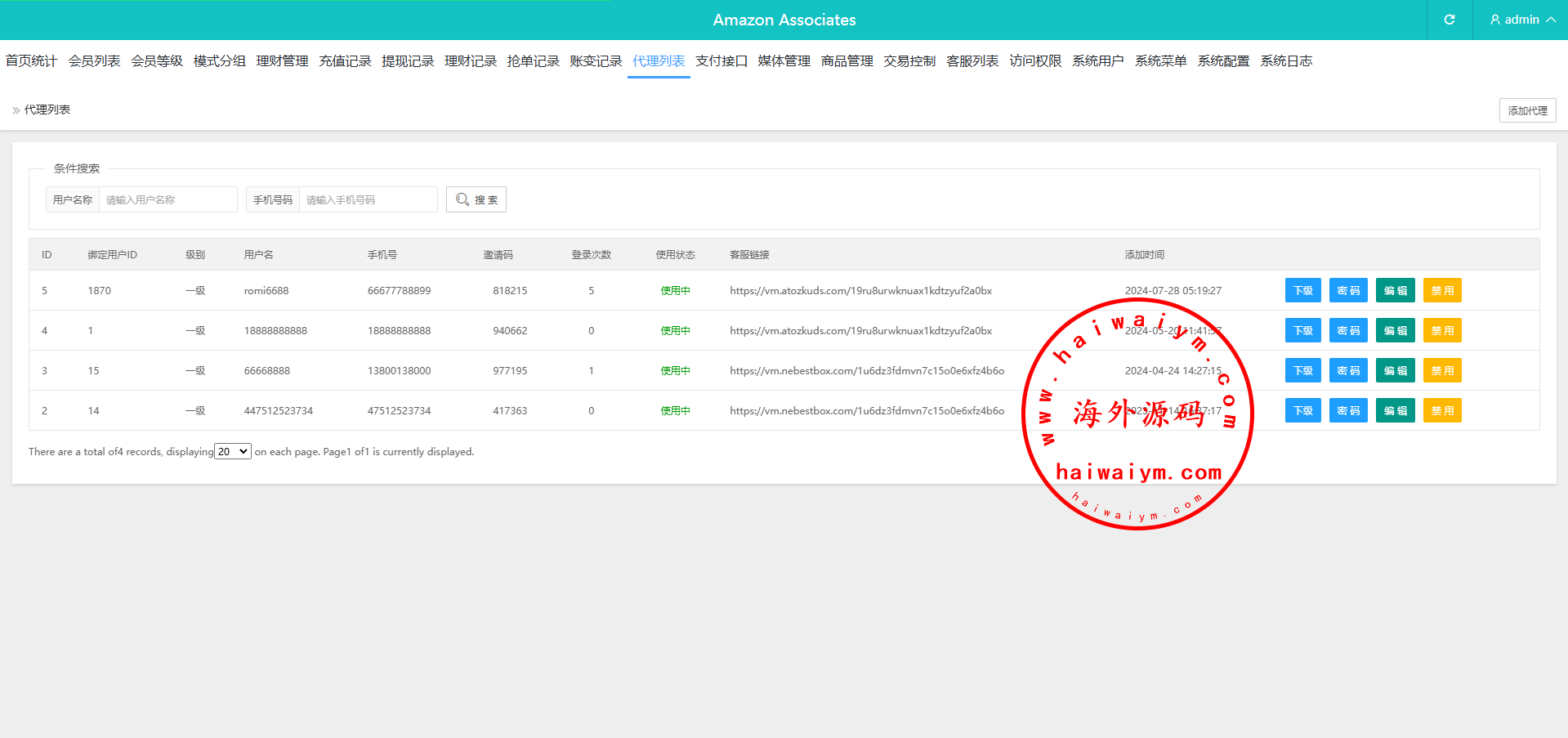Disable agent 447512523734 with 禁用 button
1568x738 pixels.
[1442, 411]
